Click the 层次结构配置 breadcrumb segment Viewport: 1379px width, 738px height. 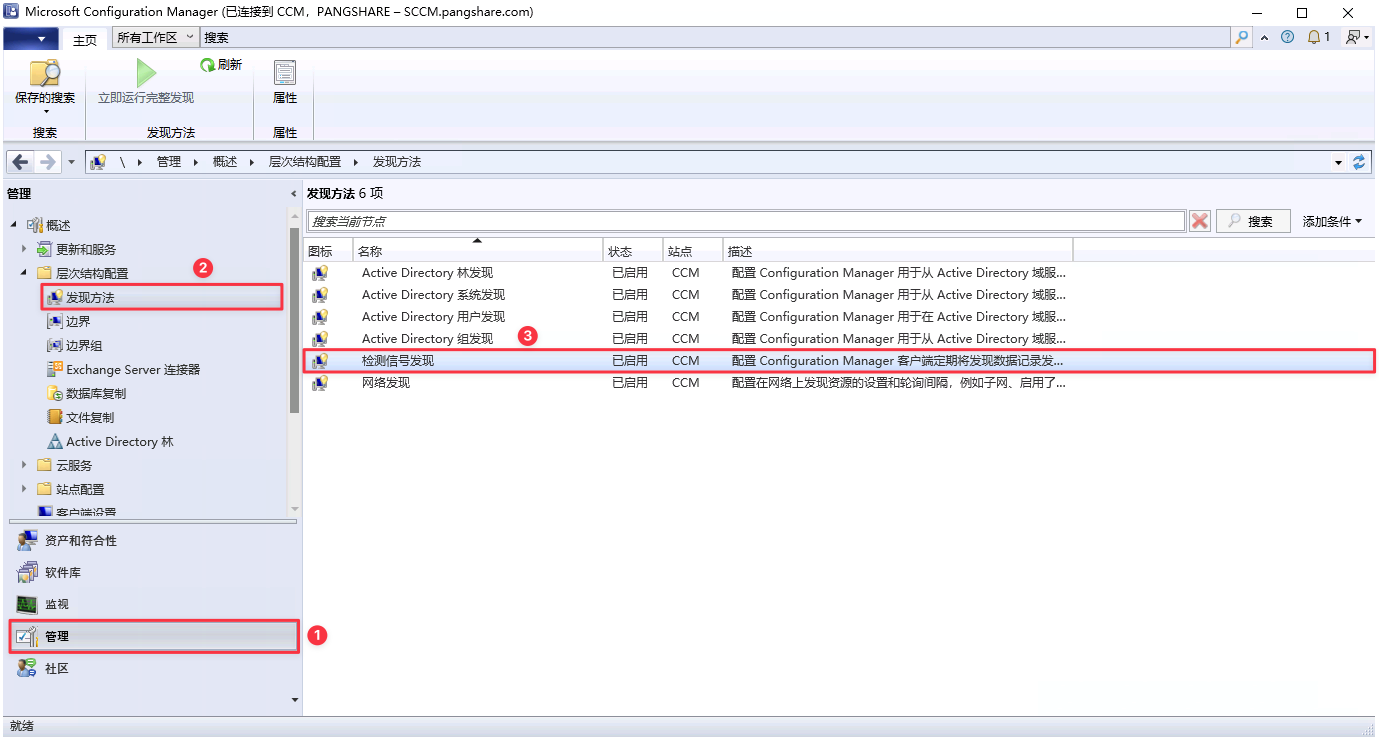coord(305,162)
